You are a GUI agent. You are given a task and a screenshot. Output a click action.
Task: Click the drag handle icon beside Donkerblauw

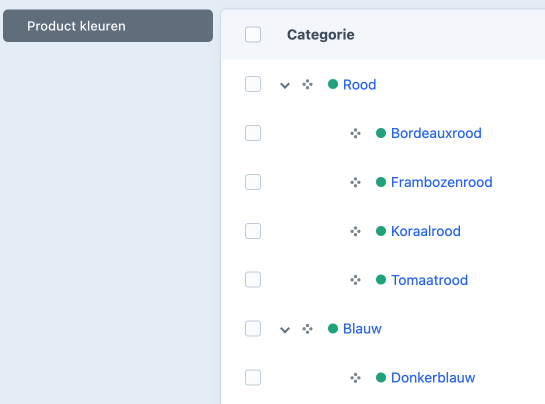pyautogui.click(x=355, y=378)
